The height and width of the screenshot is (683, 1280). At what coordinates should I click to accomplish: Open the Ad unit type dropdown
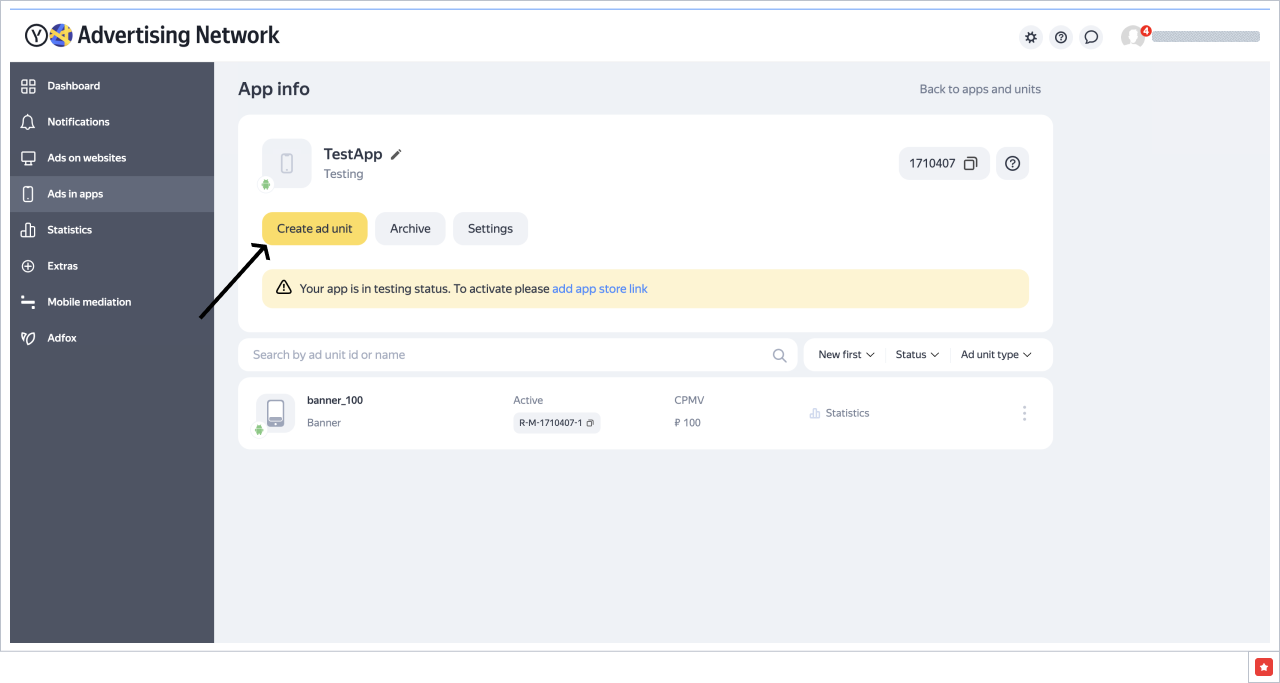[x=995, y=355]
